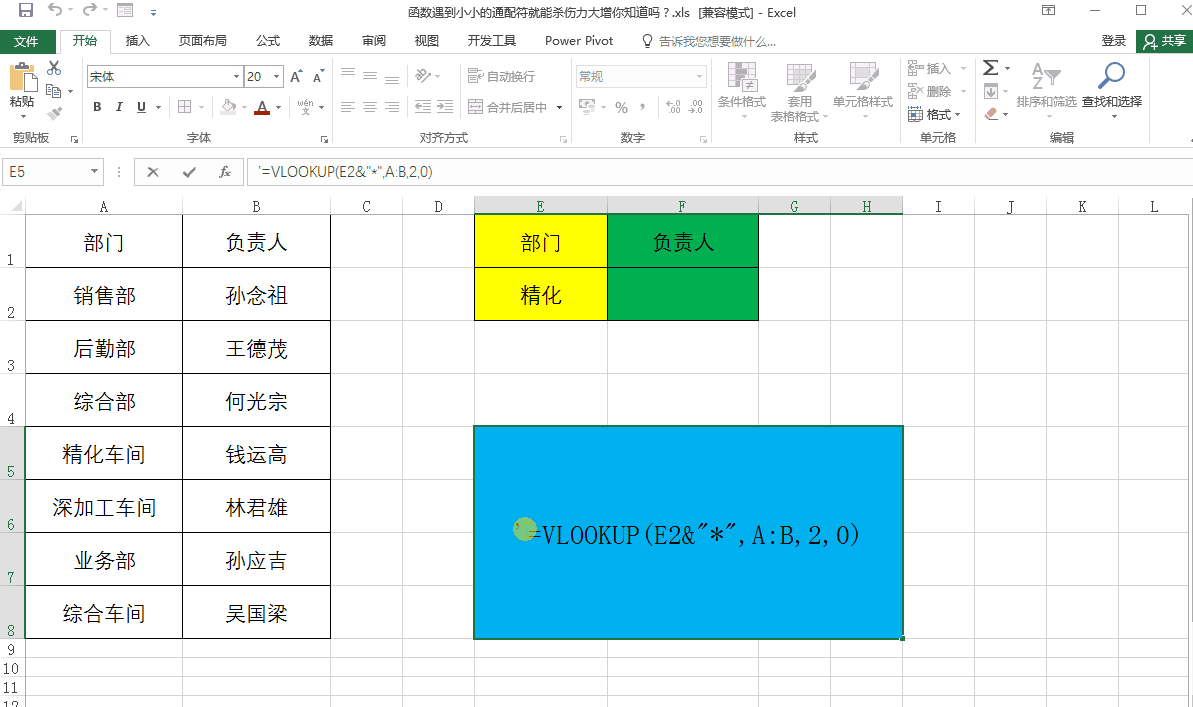Screen dimensions: 1193x707
Task: Apply red font color button
Action: tap(262, 107)
